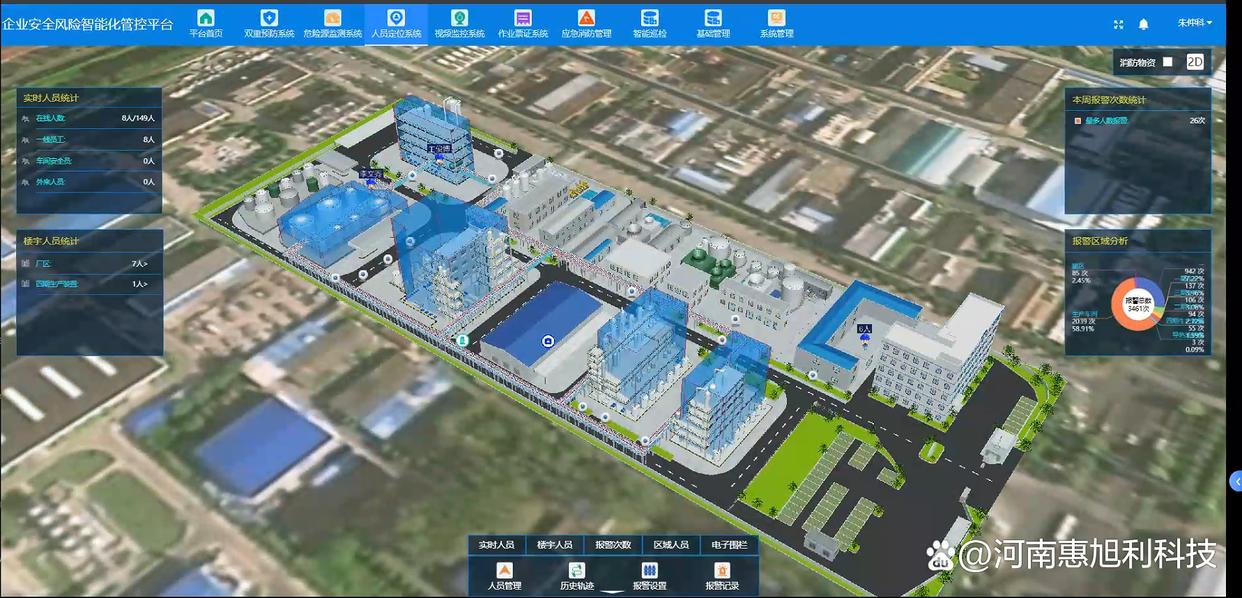Open the 视频监控系统 camera icon
Screen dimensions: 1242x598
tap(459, 18)
